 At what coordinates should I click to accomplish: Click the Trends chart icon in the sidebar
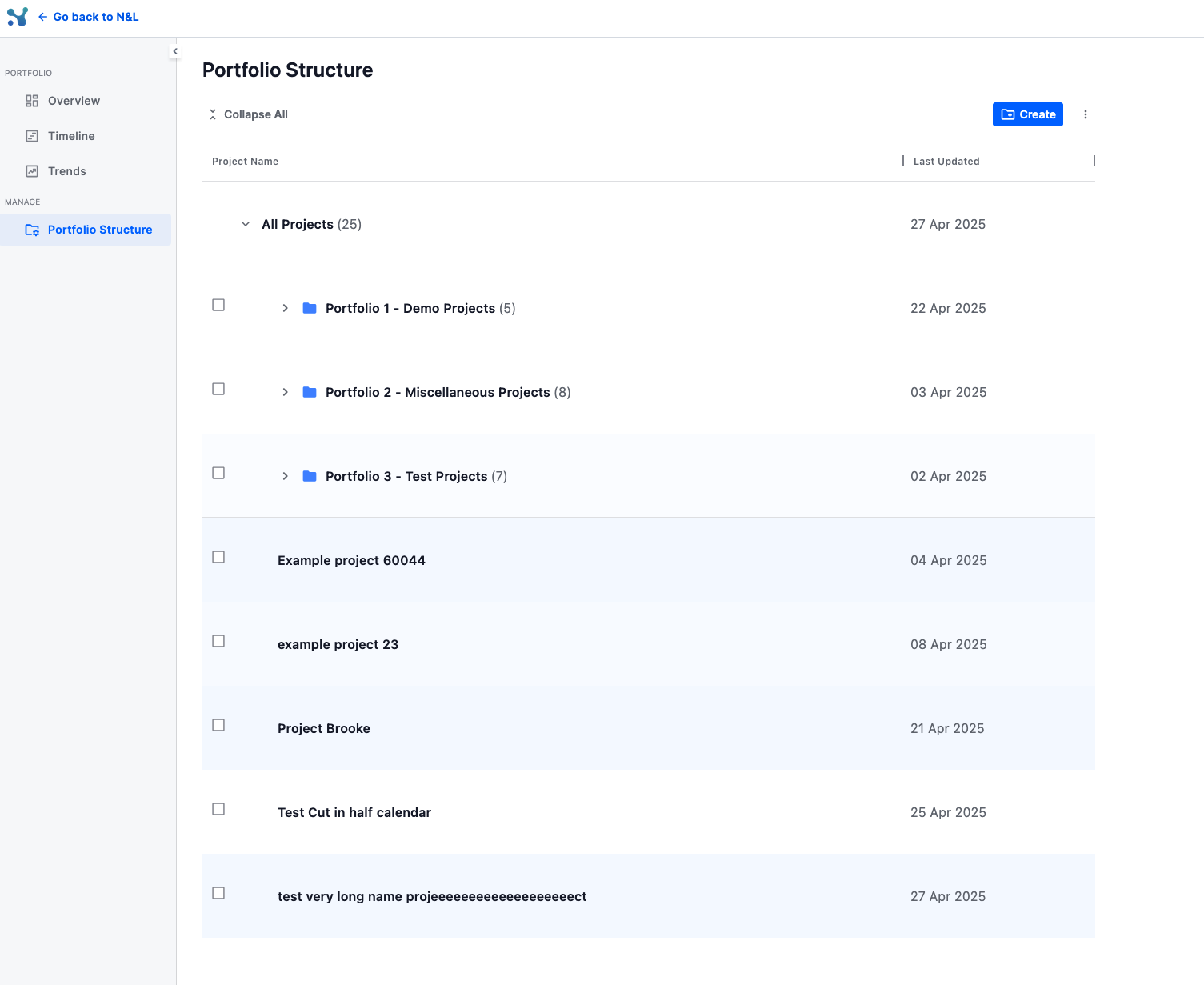tap(32, 171)
